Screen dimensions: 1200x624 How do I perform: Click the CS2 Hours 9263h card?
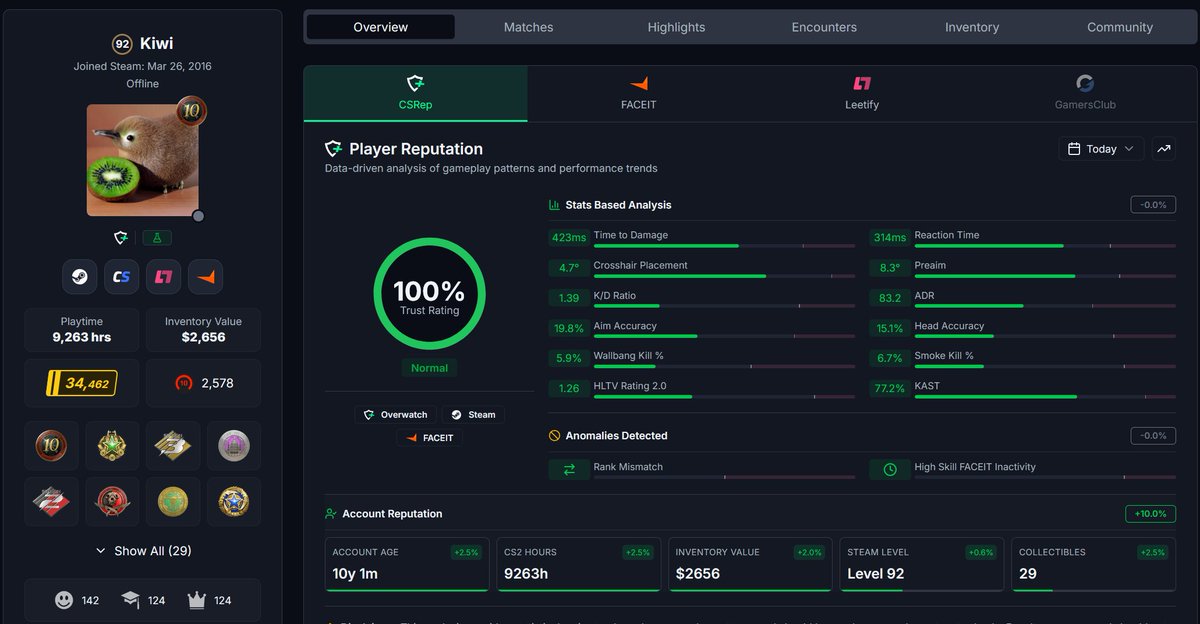pos(578,564)
